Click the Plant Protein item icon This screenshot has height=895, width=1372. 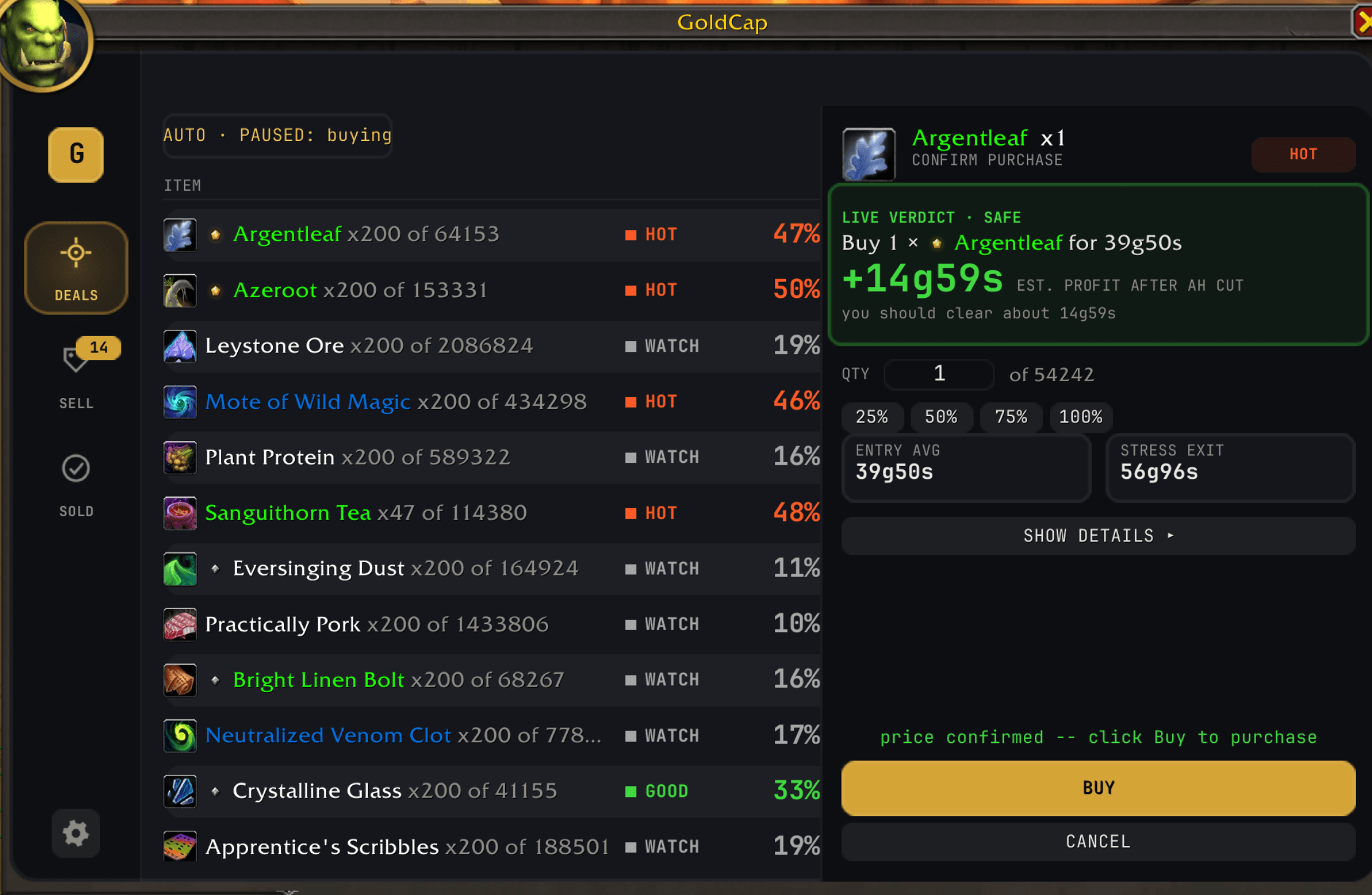[180, 458]
